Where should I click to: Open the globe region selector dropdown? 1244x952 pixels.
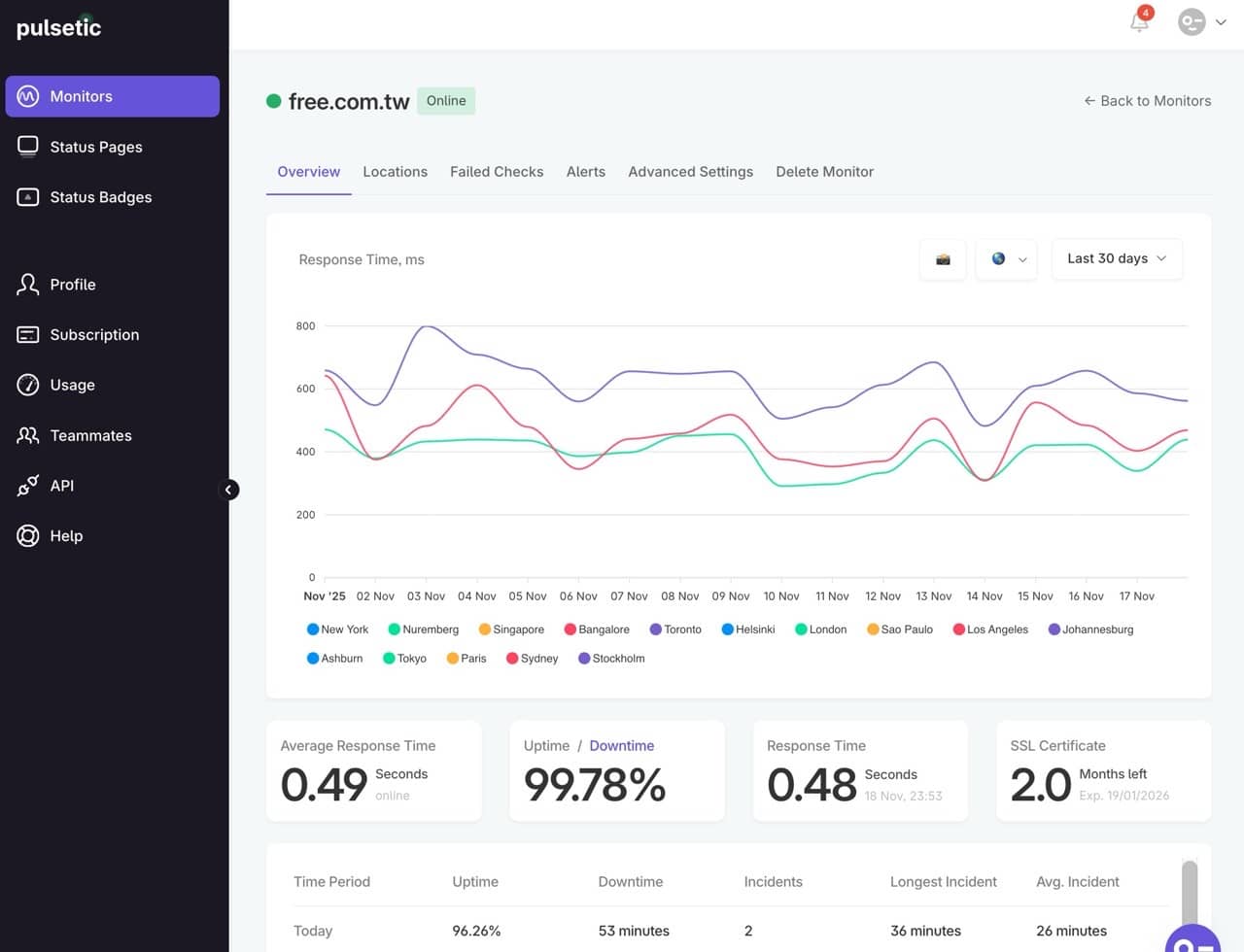coord(1007,259)
